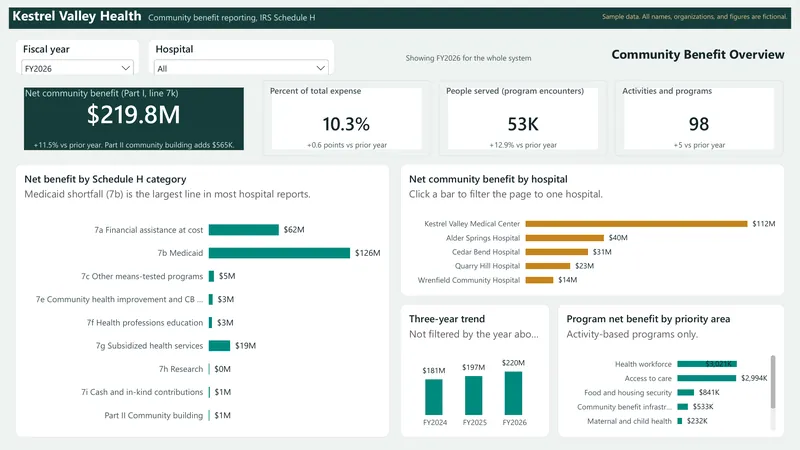The height and width of the screenshot is (450, 800).
Task: Click 'Program net benefit by priority area' title
Action: pyautogui.click(x=648, y=319)
